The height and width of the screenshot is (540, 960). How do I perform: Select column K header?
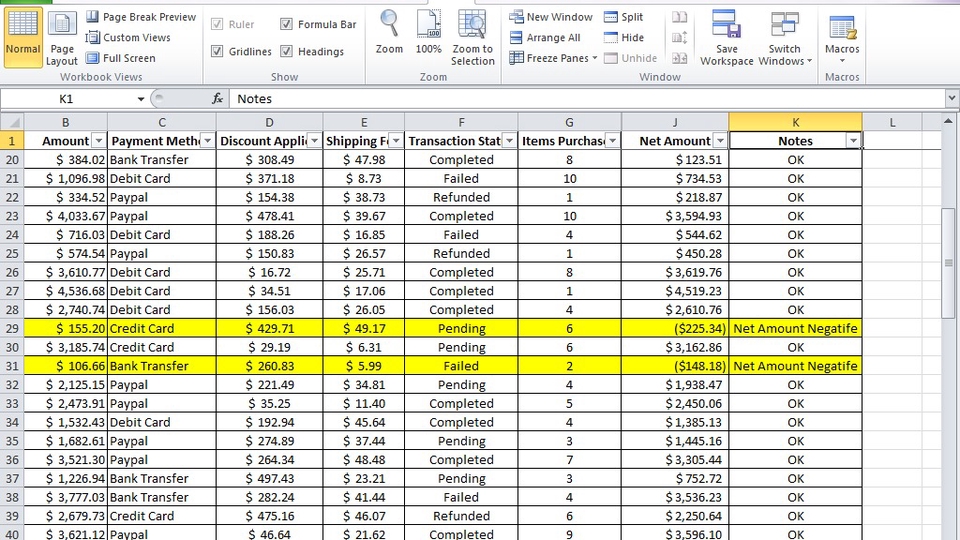(795, 122)
